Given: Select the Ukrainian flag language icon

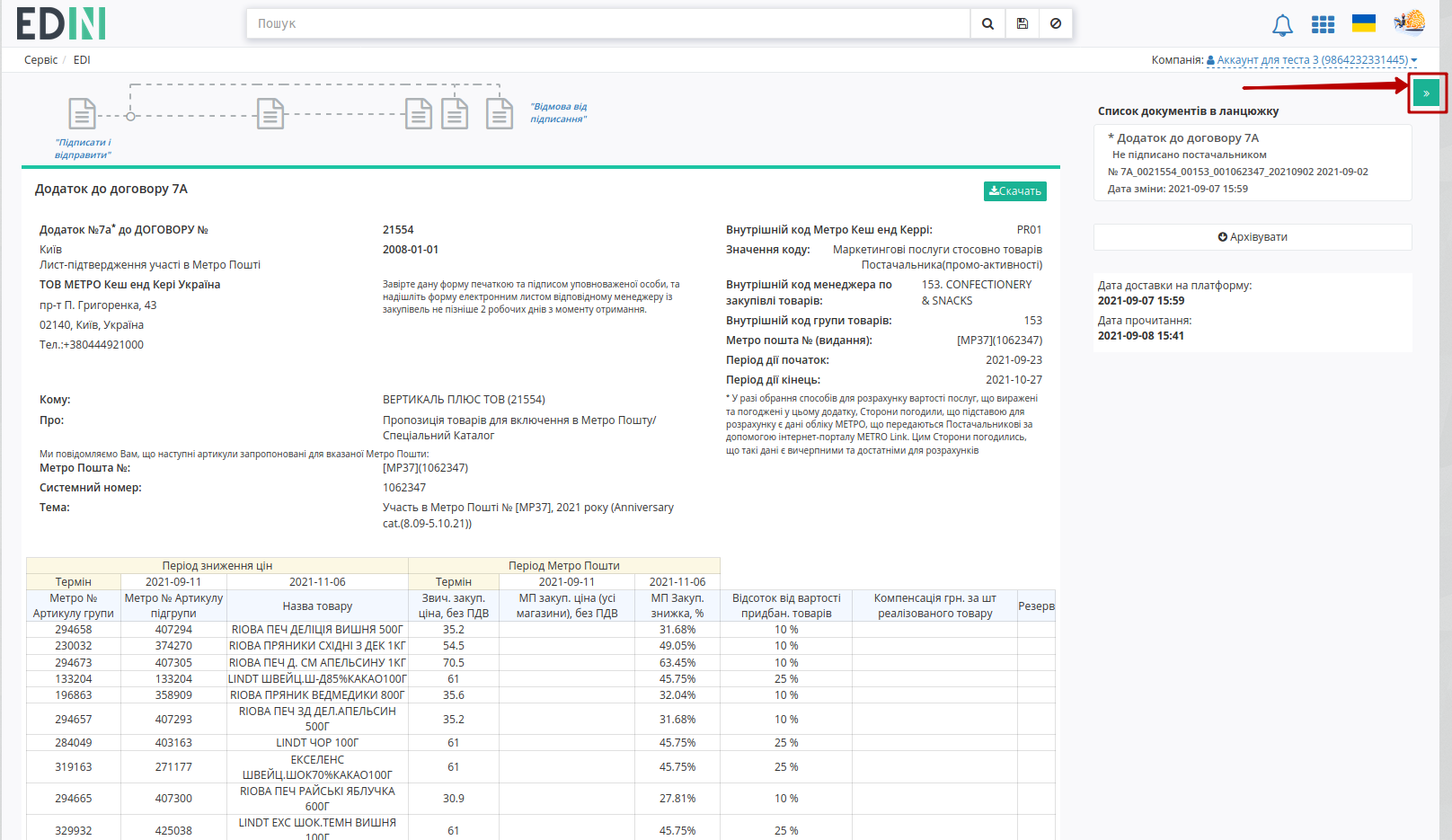Looking at the screenshot, I should click(x=1364, y=23).
